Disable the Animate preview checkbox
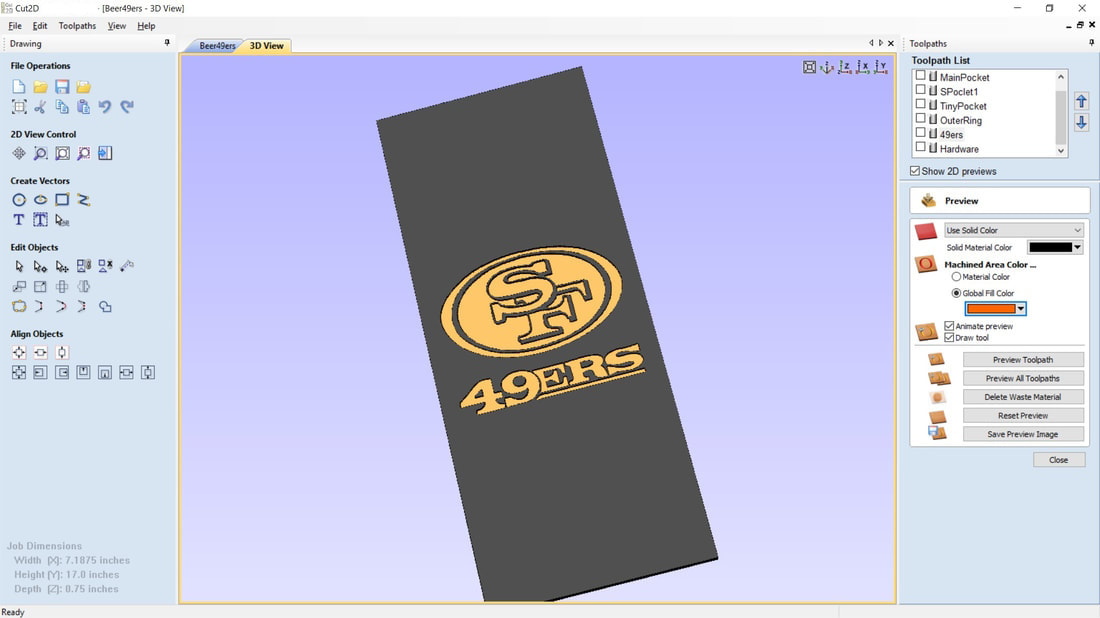Image resolution: width=1100 pixels, height=618 pixels. click(949, 326)
